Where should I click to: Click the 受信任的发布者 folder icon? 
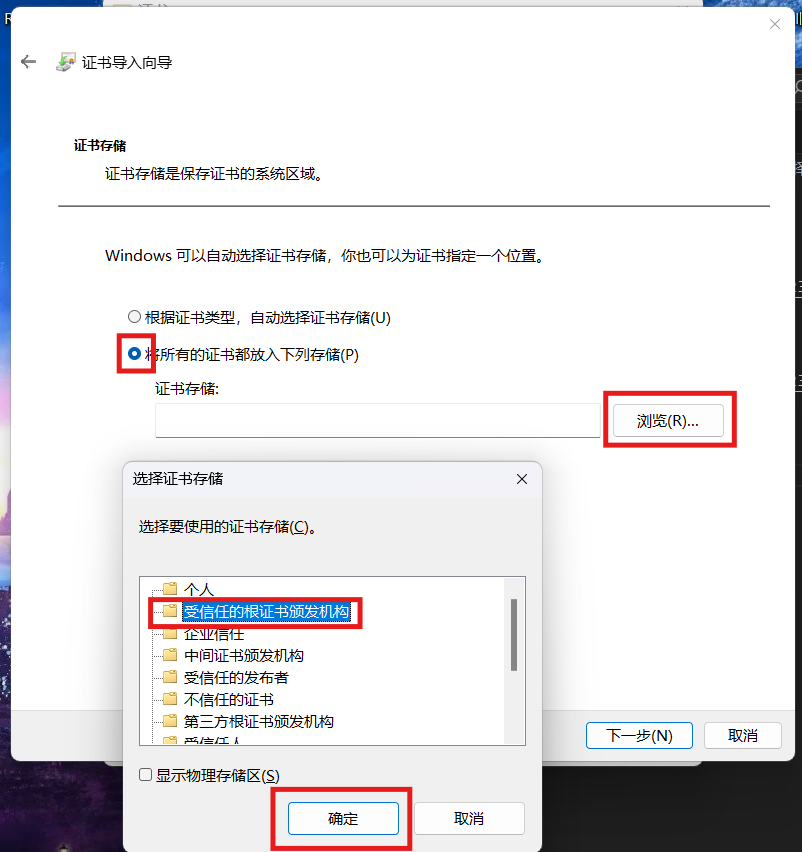(x=170, y=677)
